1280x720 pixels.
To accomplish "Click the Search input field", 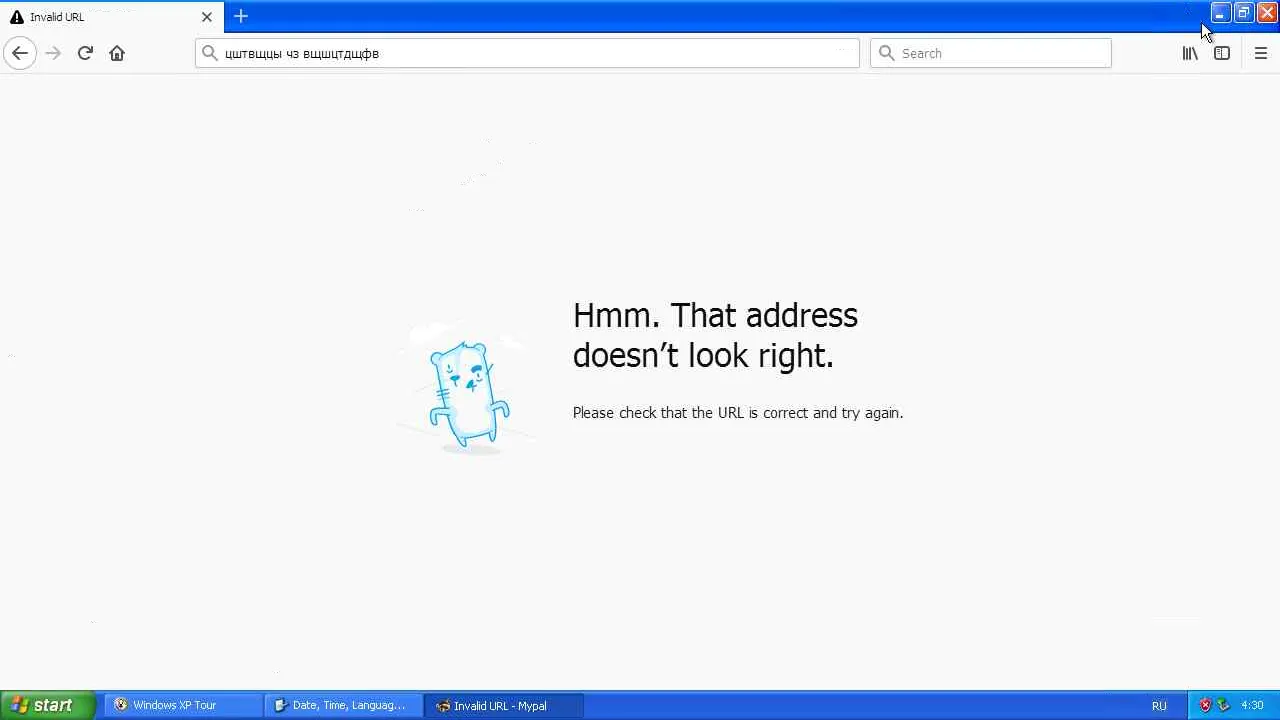I will [990, 53].
